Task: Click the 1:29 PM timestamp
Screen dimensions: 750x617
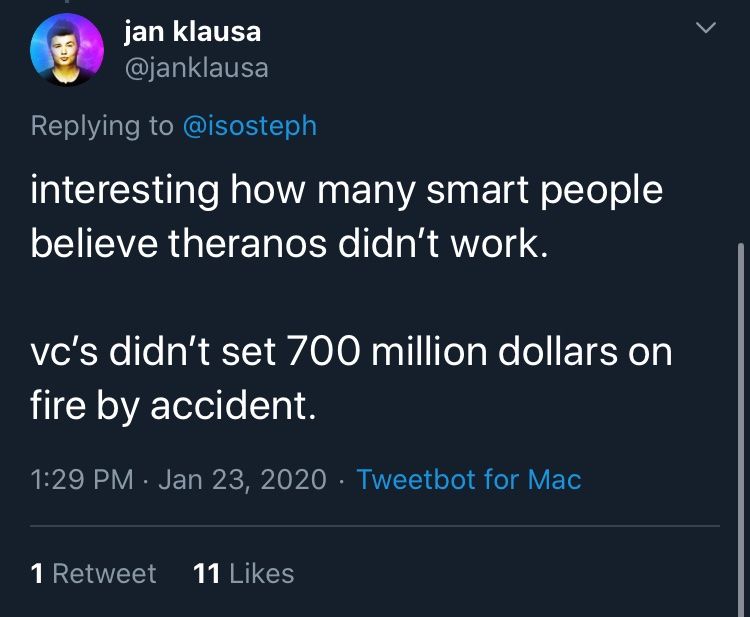Action: [x=82, y=479]
